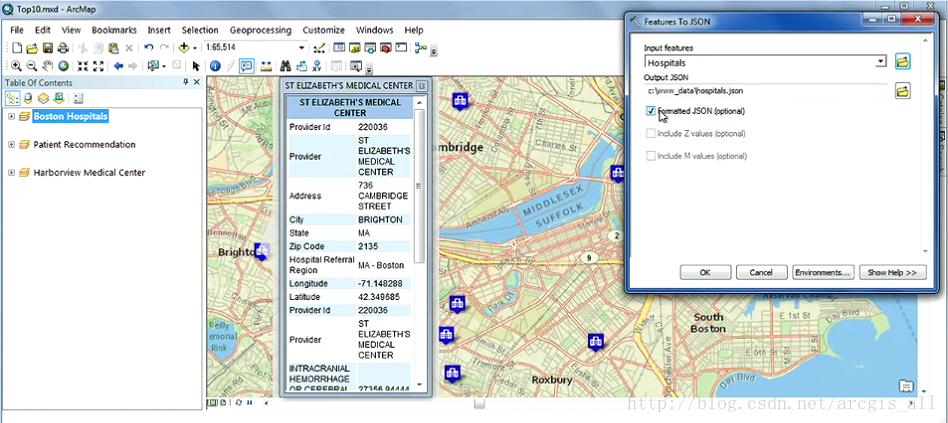Select the Identify tool

(x=215, y=66)
